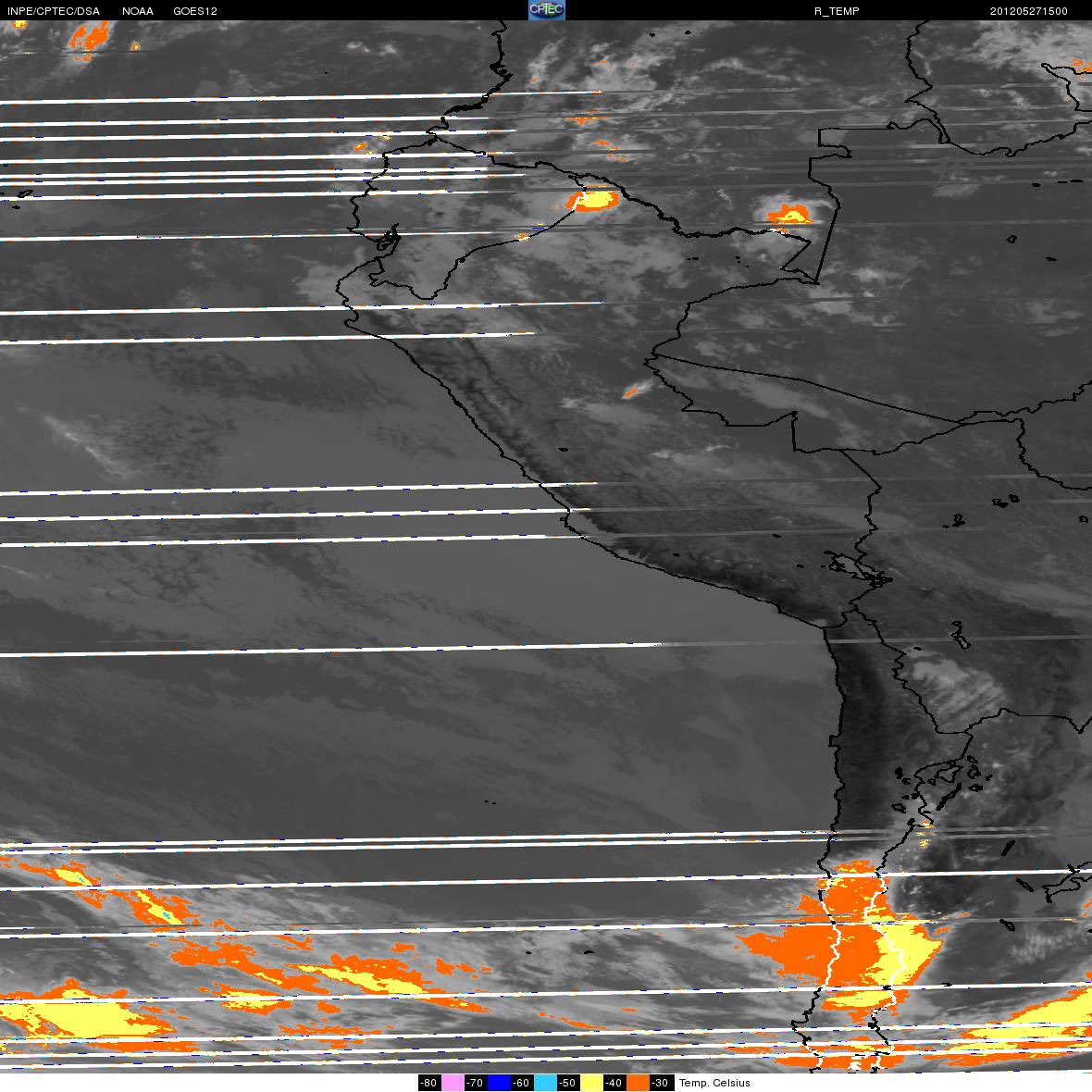
Task: Click the -40 legend value
Action: coord(614,1083)
